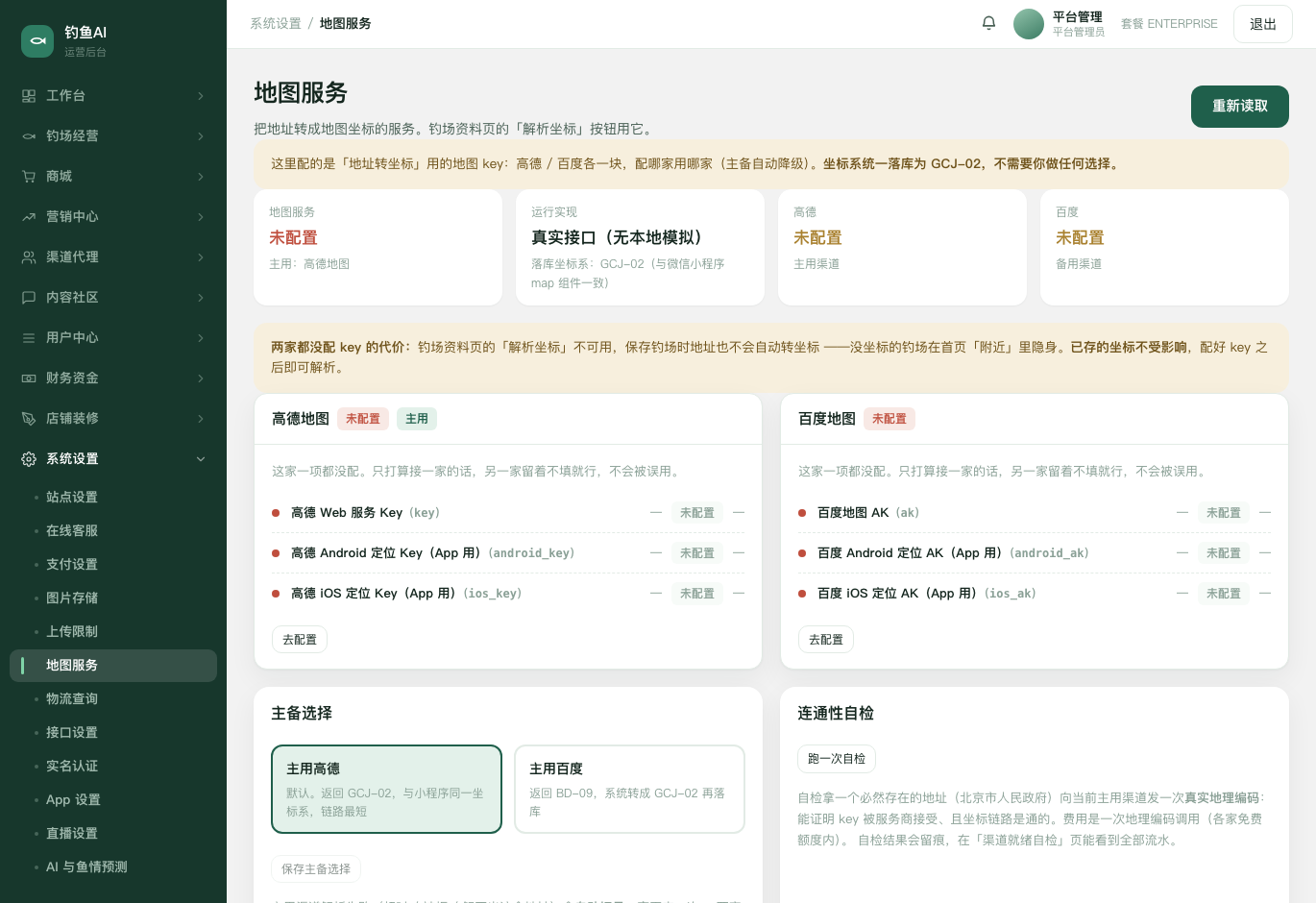Expand the 商城 menu chevron

(x=201, y=177)
